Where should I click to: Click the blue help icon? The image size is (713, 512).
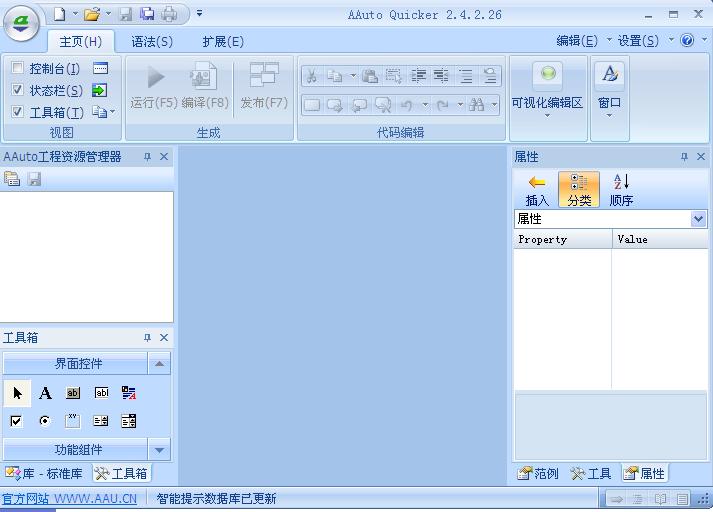pyautogui.click(x=687, y=40)
